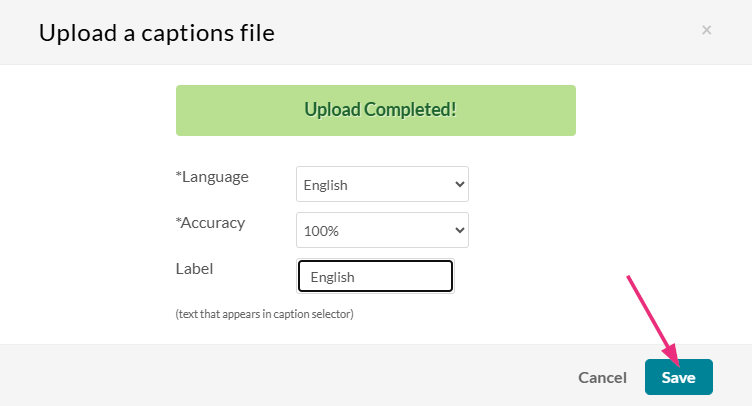
Task: Click the *Accuracy field label
Action: click(x=210, y=223)
